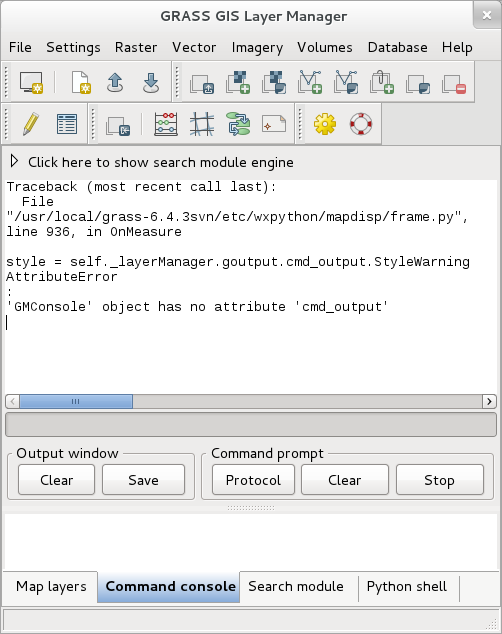
Task: Open the Volumes menu
Action: coord(325,47)
